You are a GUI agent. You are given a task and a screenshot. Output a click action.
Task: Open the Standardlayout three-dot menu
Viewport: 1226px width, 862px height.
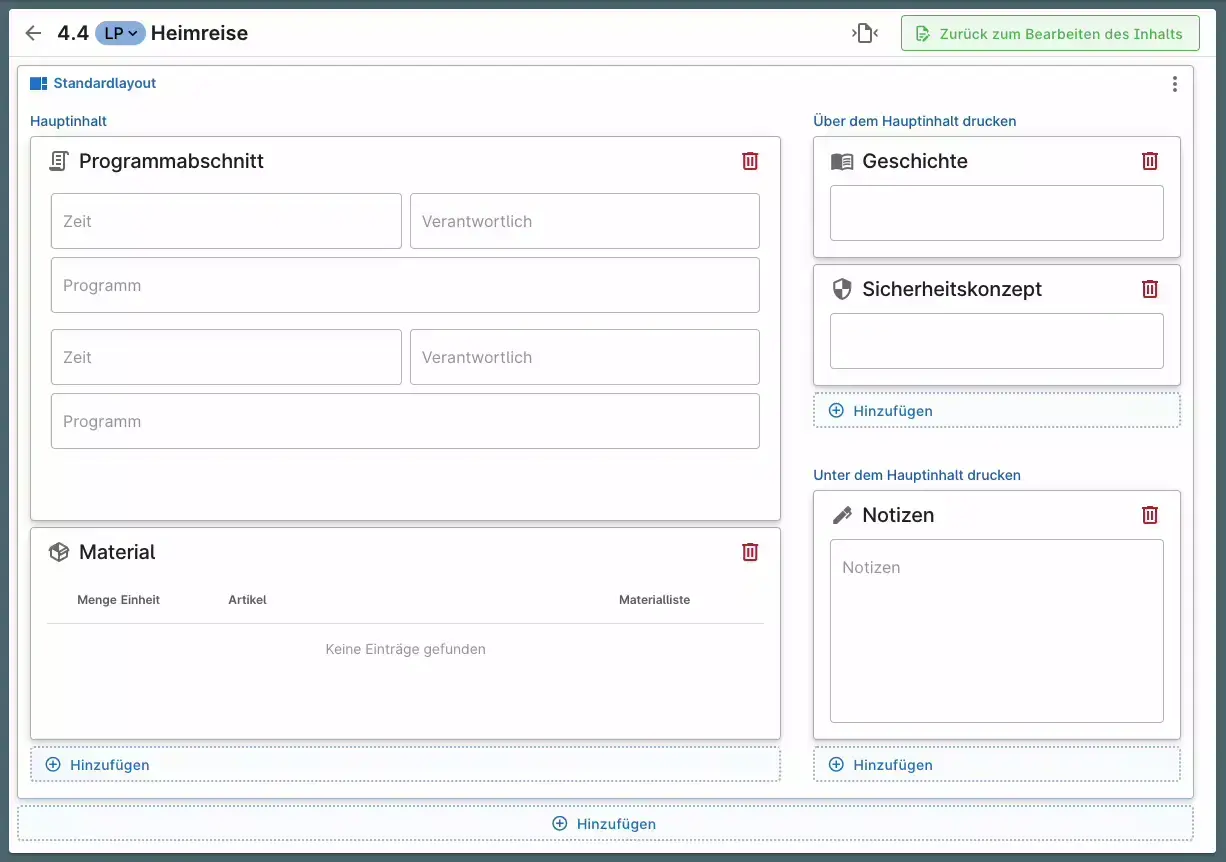pyautogui.click(x=1174, y=84)
